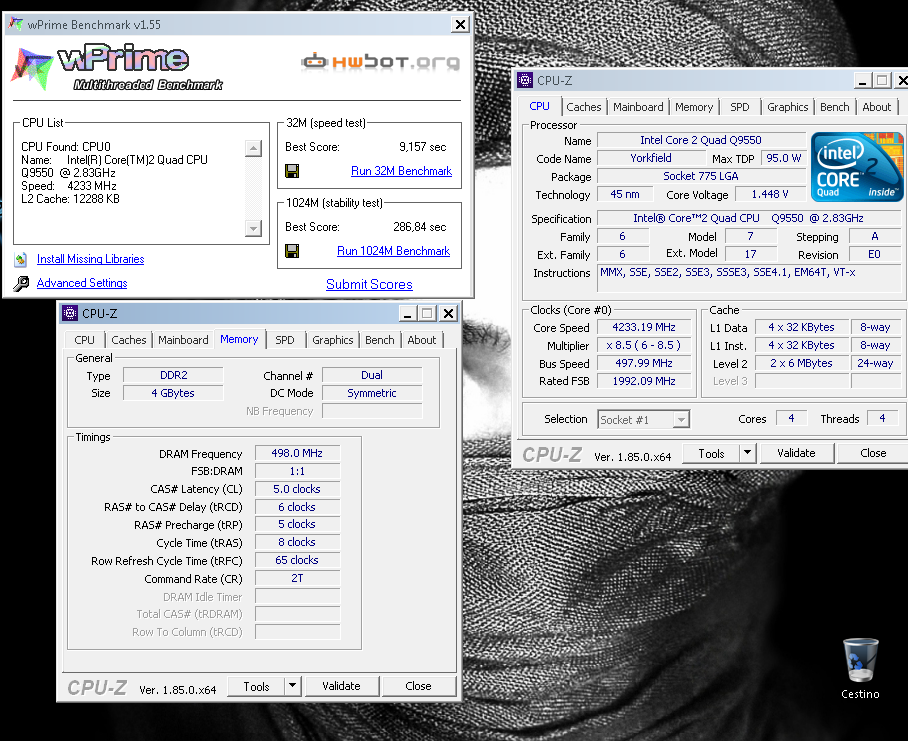This screenshot has height=741, width=908.
Task: Click the hwbot.org logo
Action: pyautogui.click(x=380, y=61)
